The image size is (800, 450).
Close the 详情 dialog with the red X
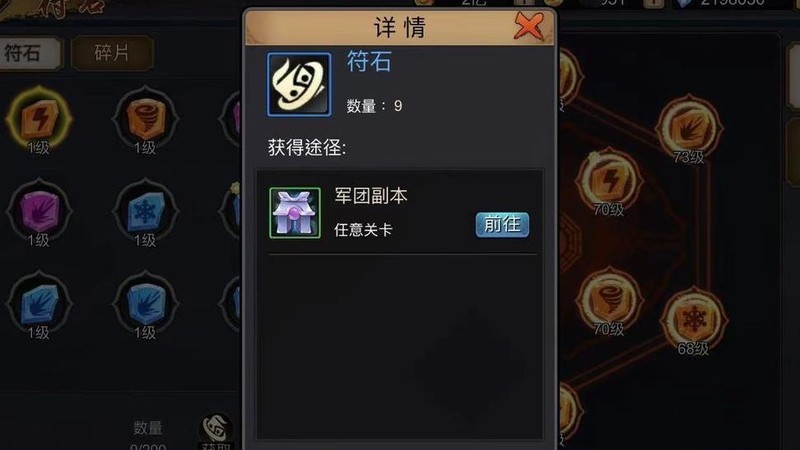[529, 26]
